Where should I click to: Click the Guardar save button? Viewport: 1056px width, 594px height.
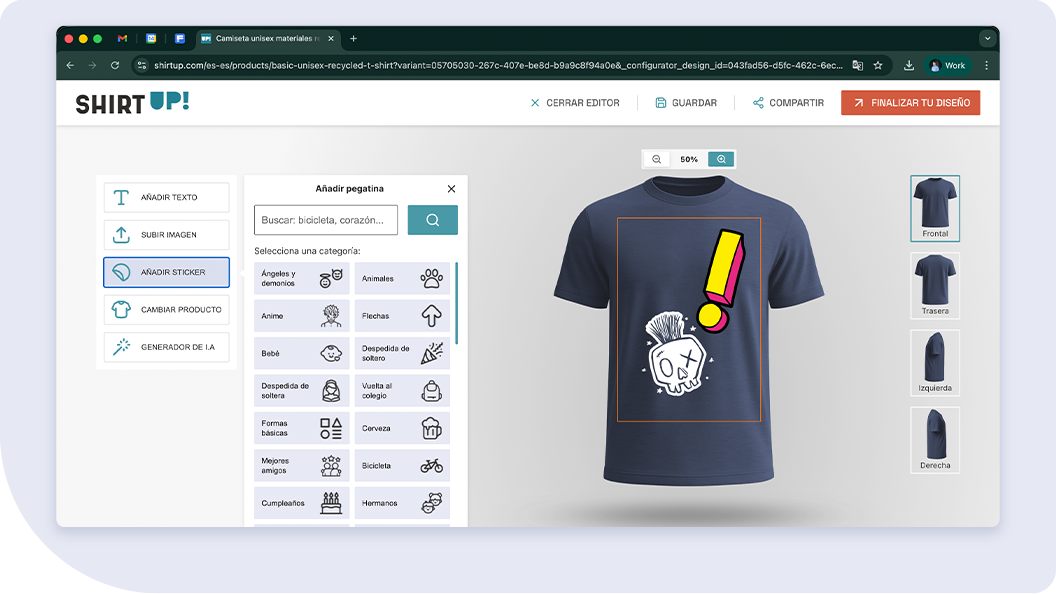[x=686, y=103]
